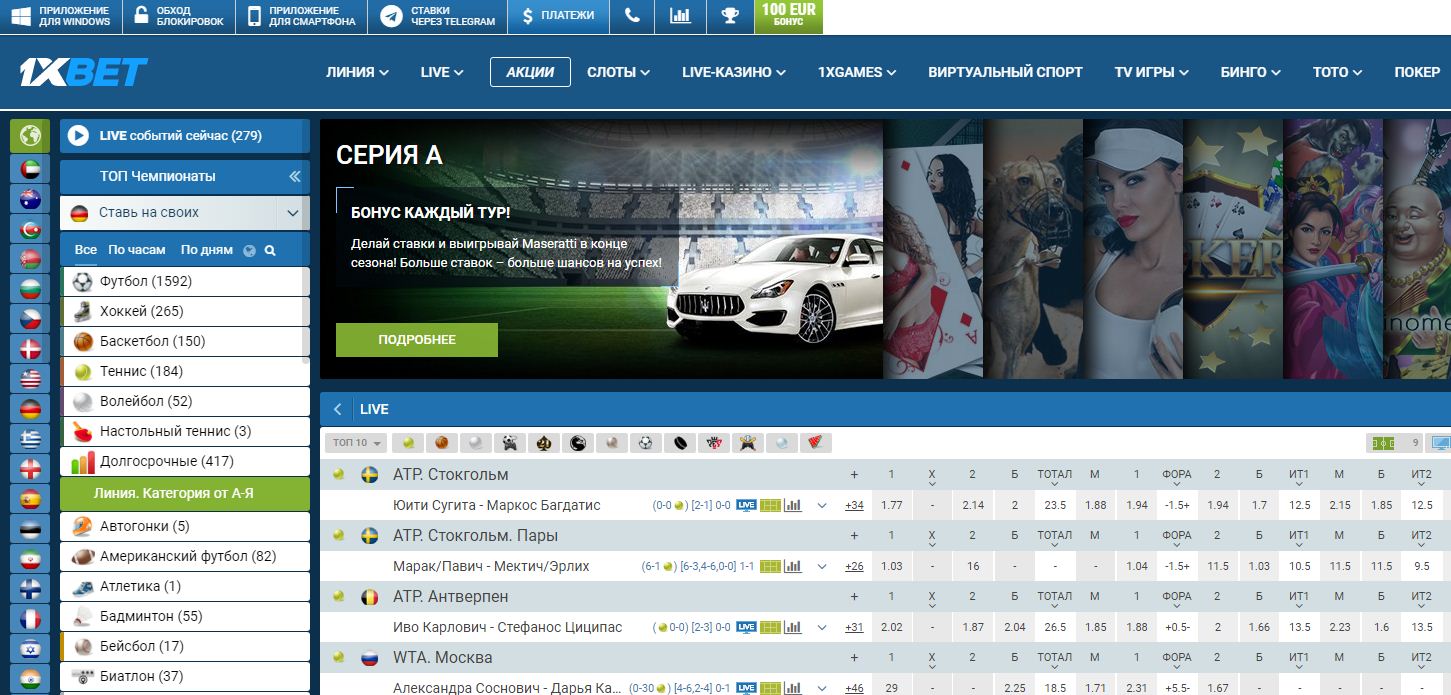Click the trophy results icon
Image resolution: width=1451 pixels, height=695 pixels.
pyautogui.click(x=729, y=16)
